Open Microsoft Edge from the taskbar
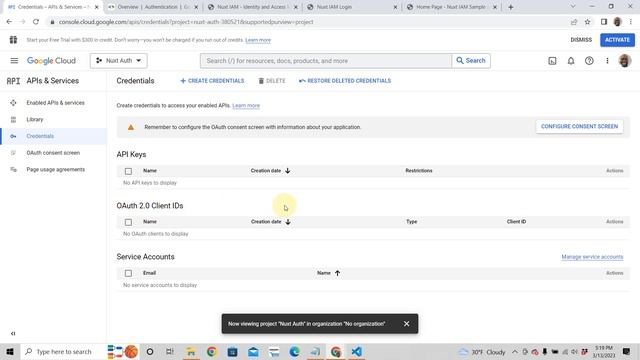The width and height of the screenshot is (640, 360). [294, 351]
